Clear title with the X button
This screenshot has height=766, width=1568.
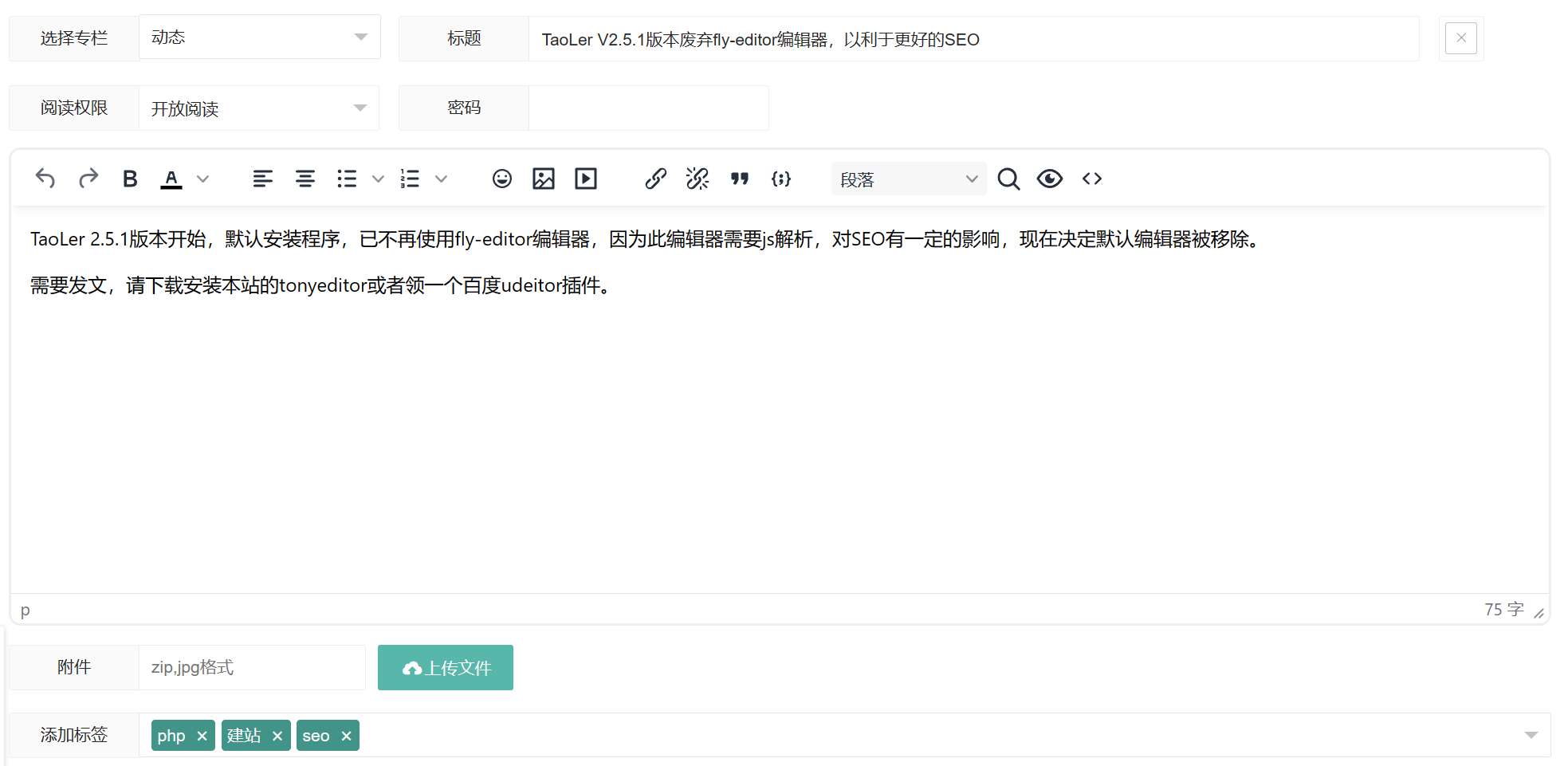1461,37
